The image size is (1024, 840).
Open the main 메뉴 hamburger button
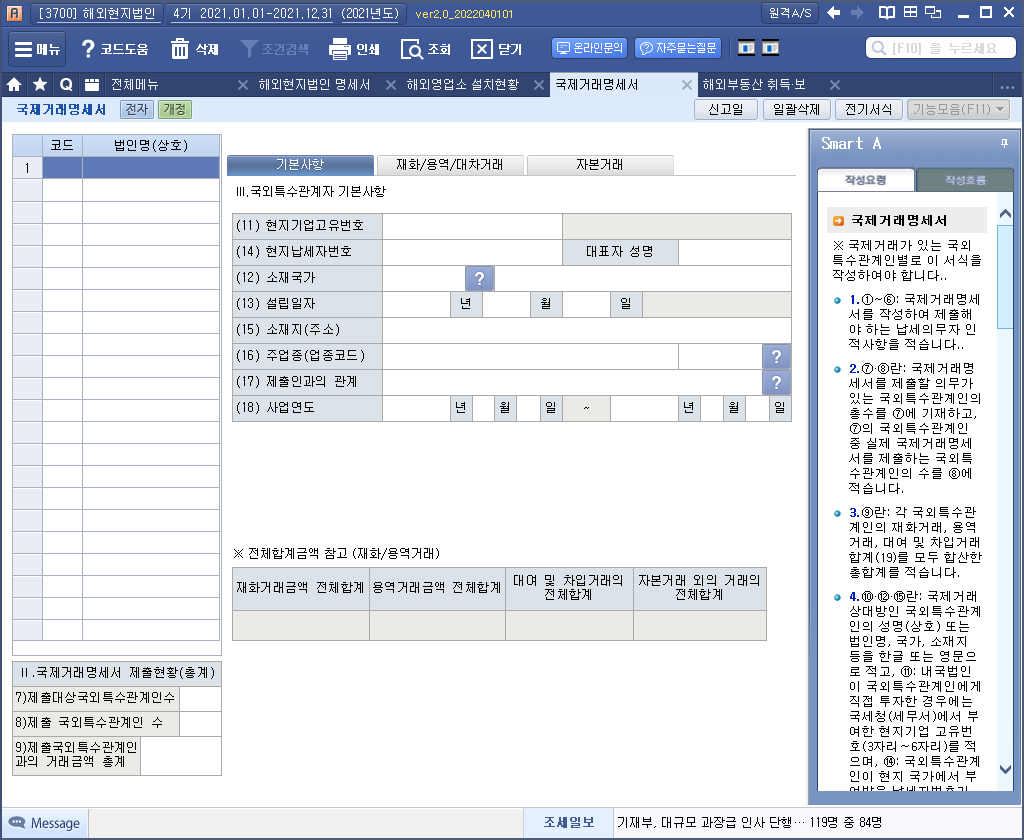click(x=37, y=49)
